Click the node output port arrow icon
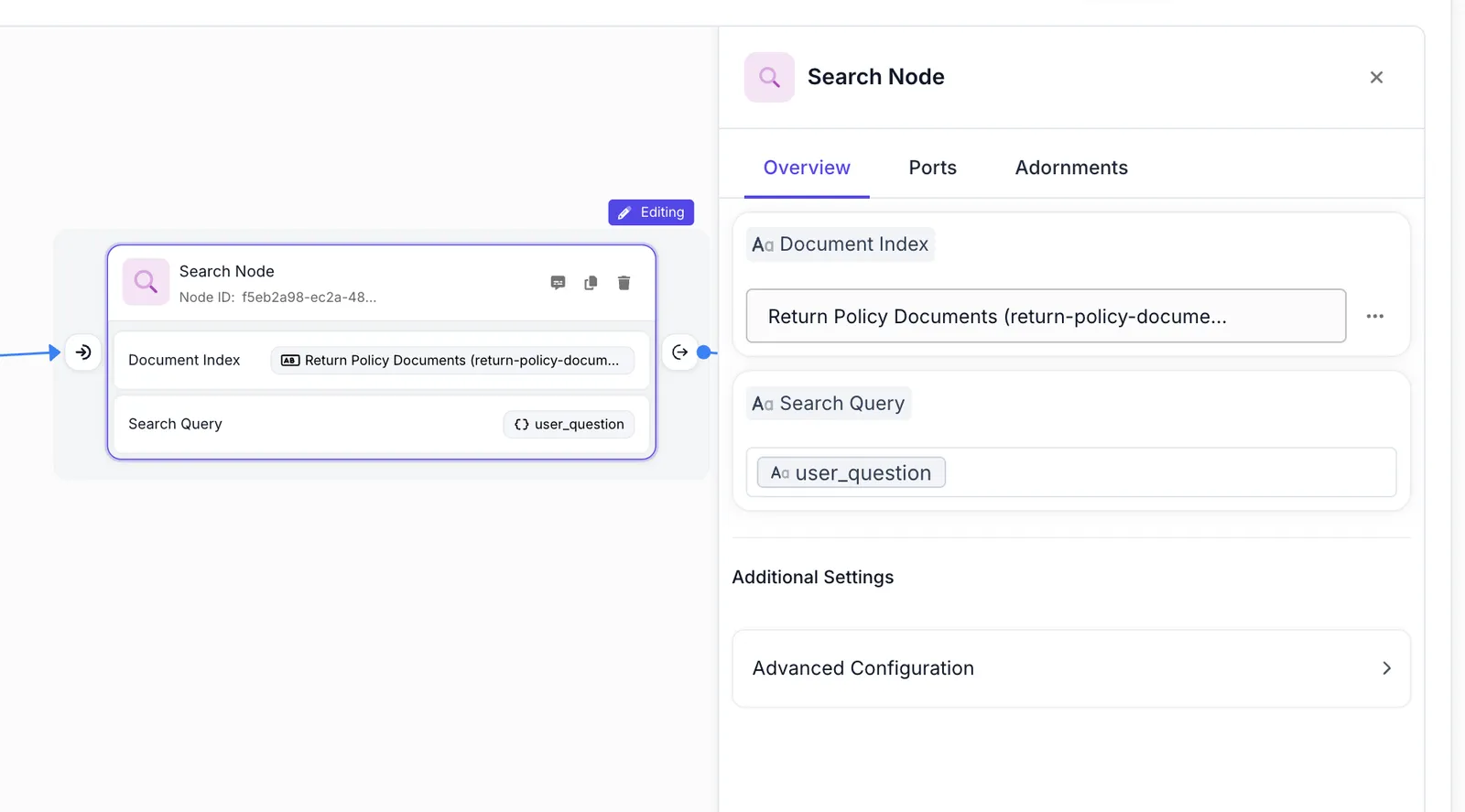Viewport: 1465px width, 812px height. (680, 352)
